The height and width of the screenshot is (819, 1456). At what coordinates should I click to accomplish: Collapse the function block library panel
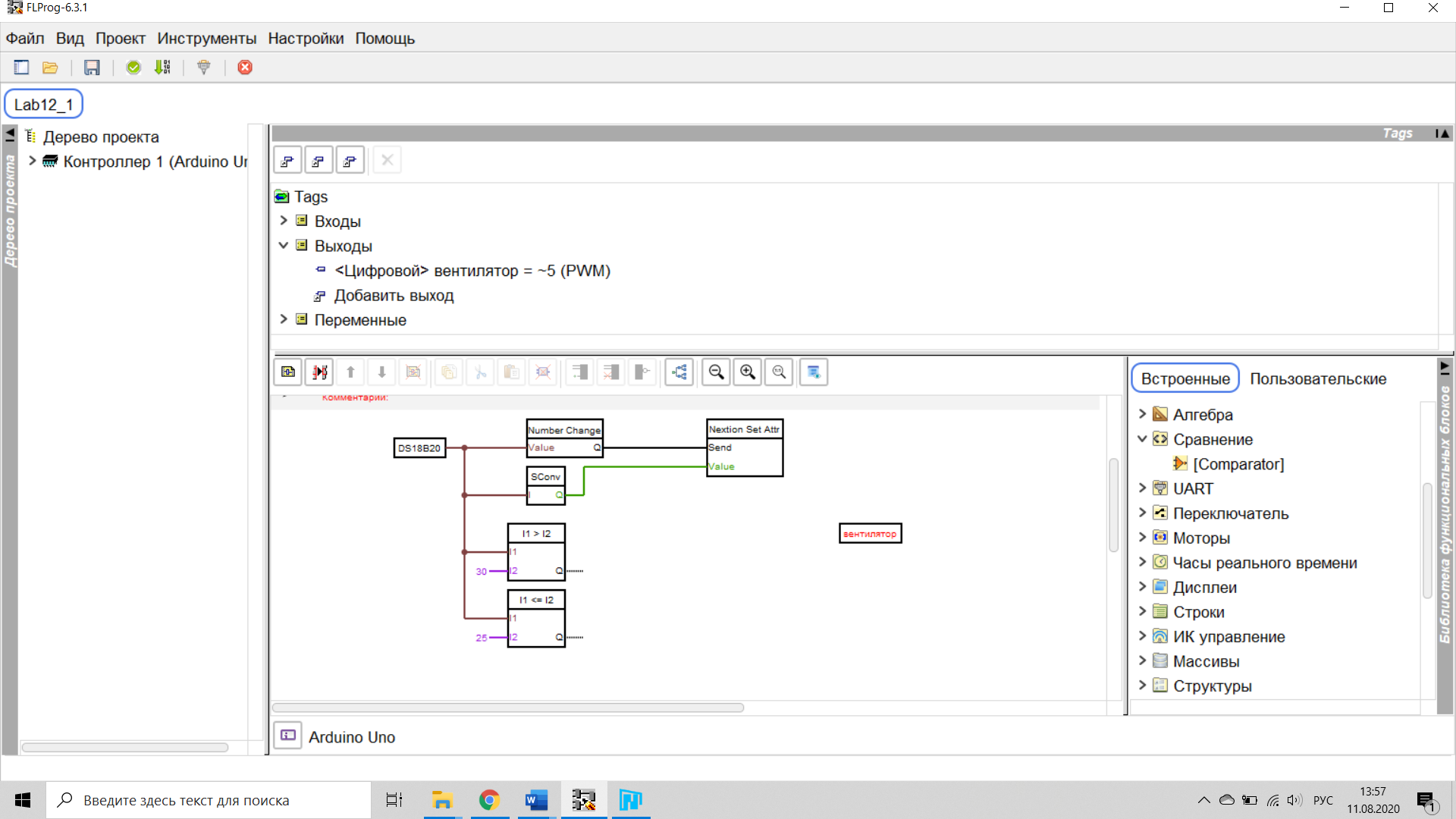click(x=1445, y=368)
